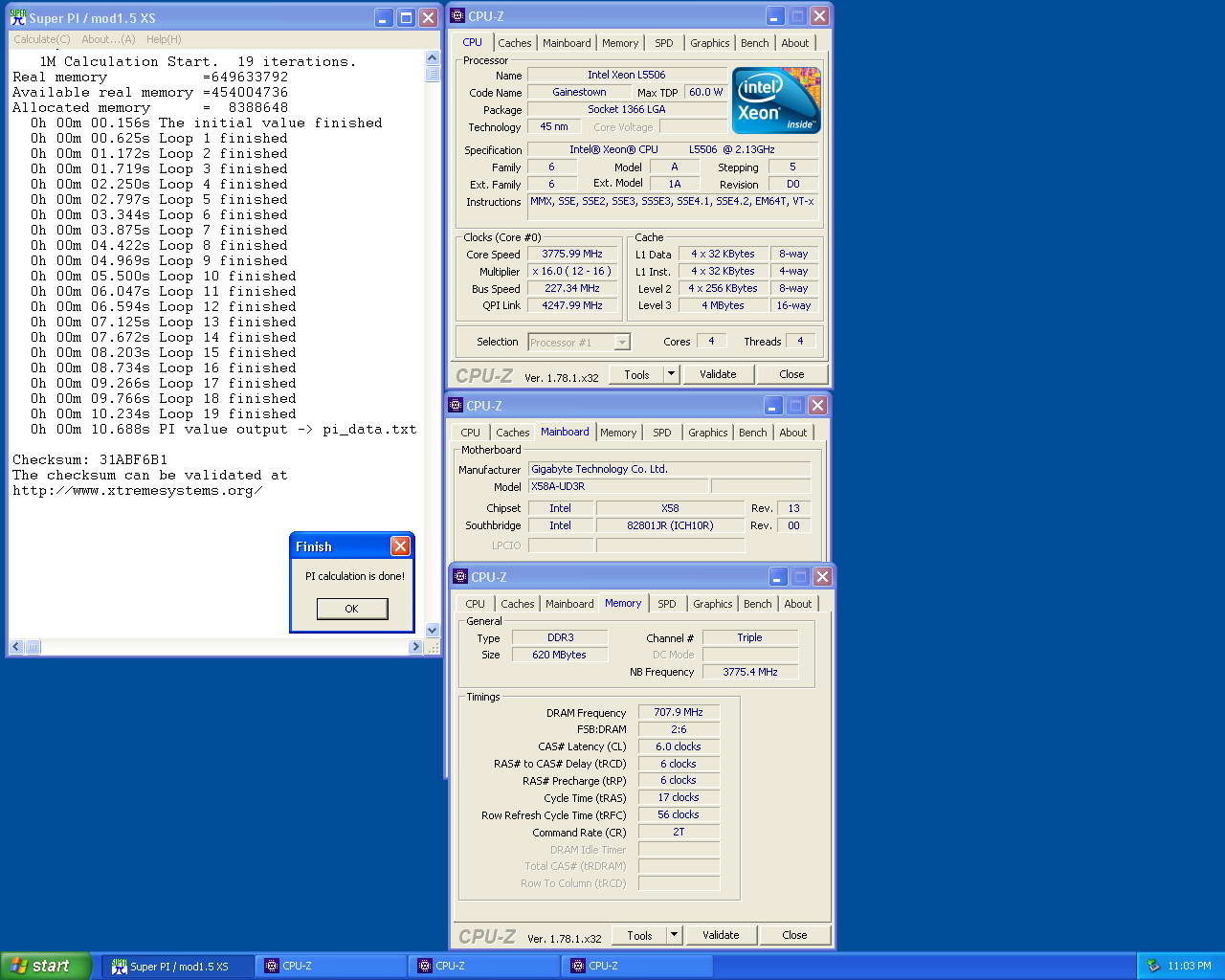
Task: Click Tools button in the CPU window
Action: (x=636, y=374)
